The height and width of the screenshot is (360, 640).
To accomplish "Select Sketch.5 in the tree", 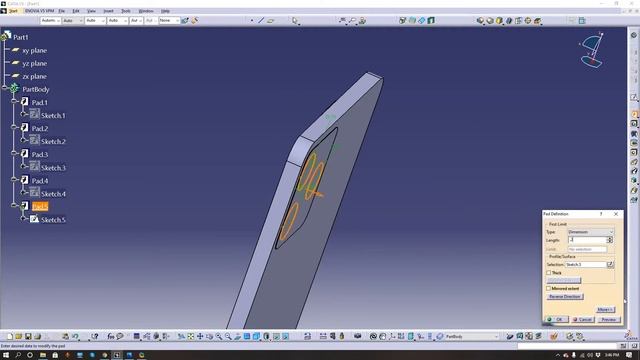I will pyautogui.click(x=53, y=220).
